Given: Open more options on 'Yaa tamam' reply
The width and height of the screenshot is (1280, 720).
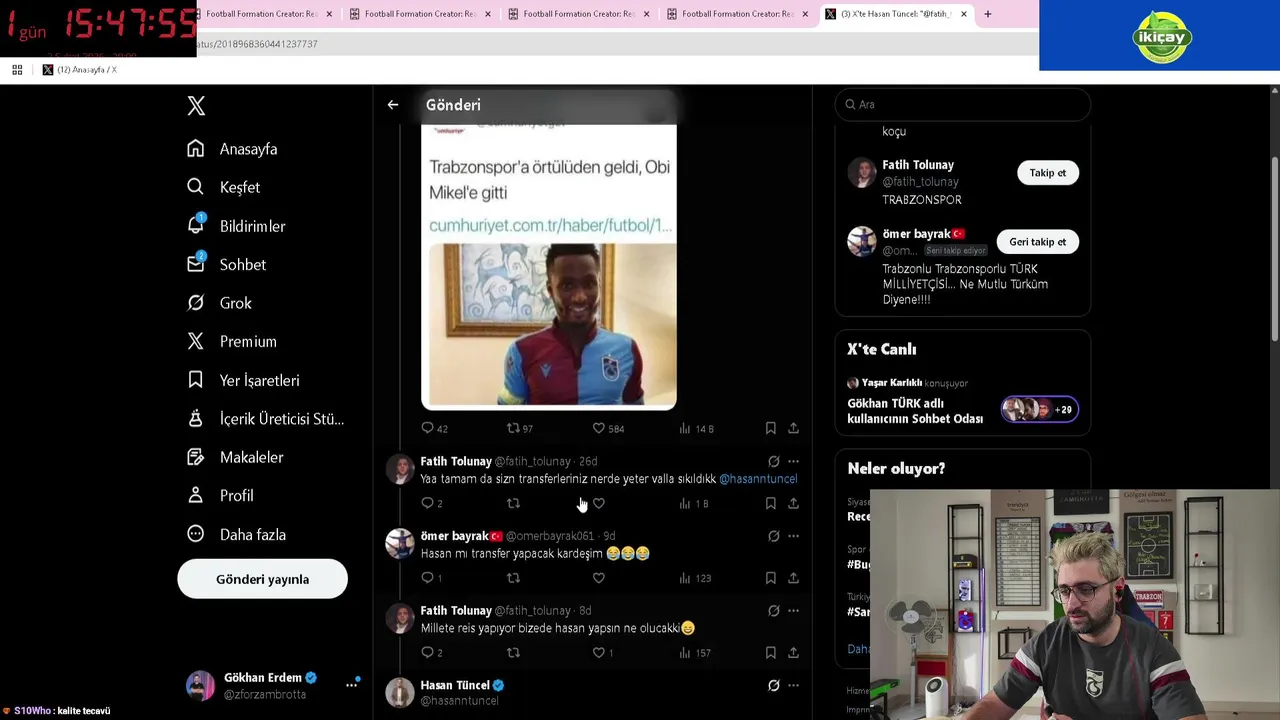Looking at the screenshot, I should tap(793, 461).
